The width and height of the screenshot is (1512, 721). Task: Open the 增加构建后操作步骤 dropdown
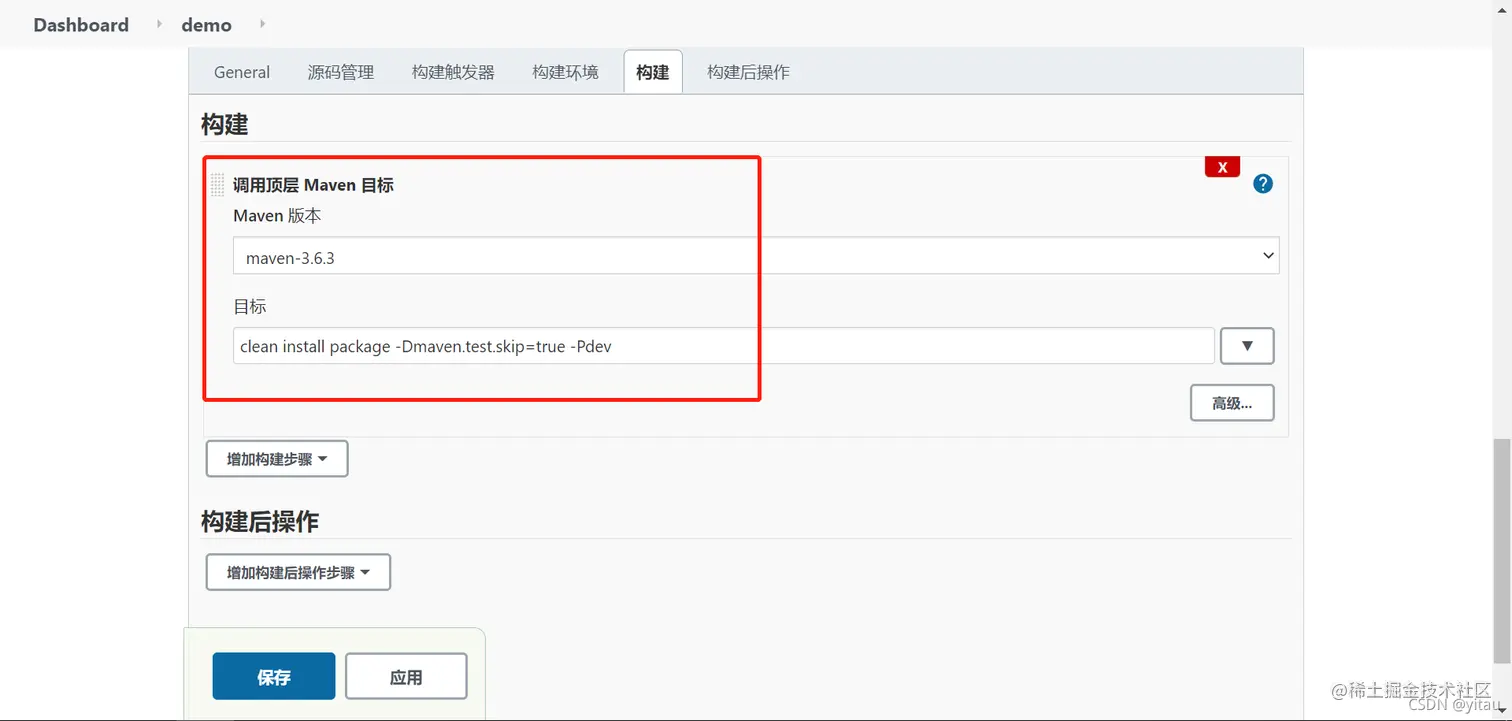[x=298, y=572]
